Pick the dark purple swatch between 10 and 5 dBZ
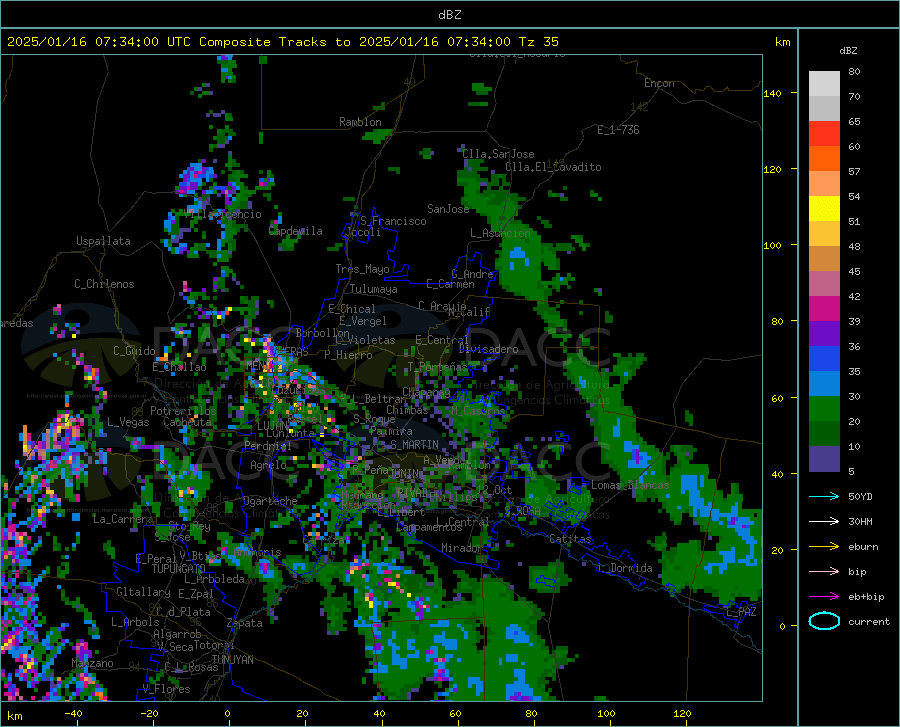Viewport: 900px width, 727px height. click(824, 459)
